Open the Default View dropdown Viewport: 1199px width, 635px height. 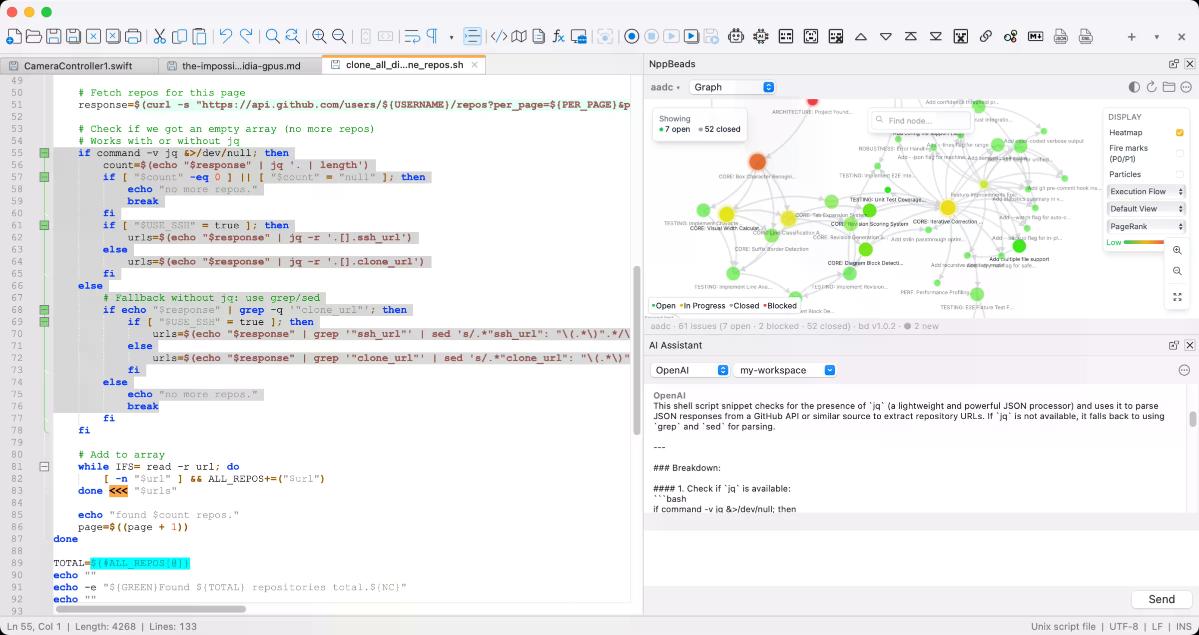pos(1146,209)
